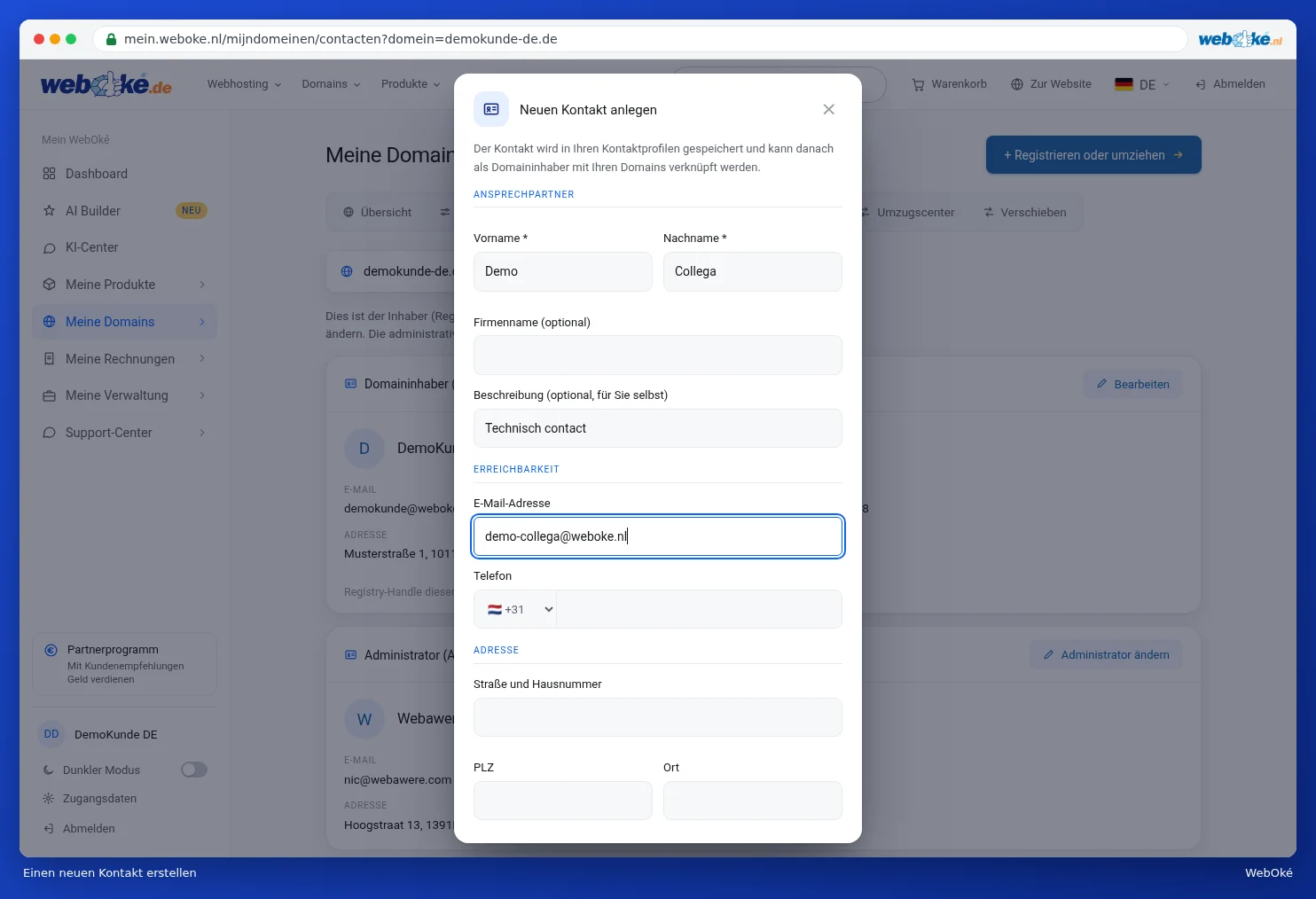Switch to the Übersicht tab
Viewport: 1316px width, 899px height.
point(378,213)
